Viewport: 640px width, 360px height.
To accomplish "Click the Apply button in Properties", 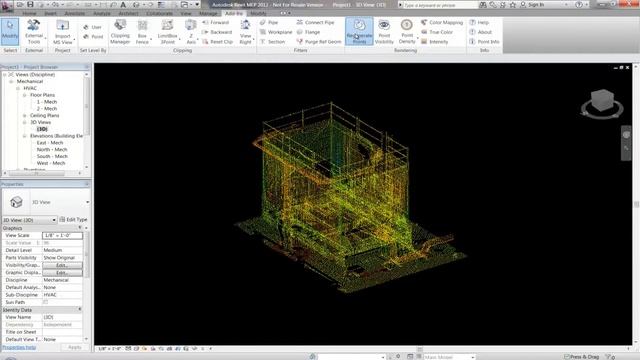I will tap(75, 347).
